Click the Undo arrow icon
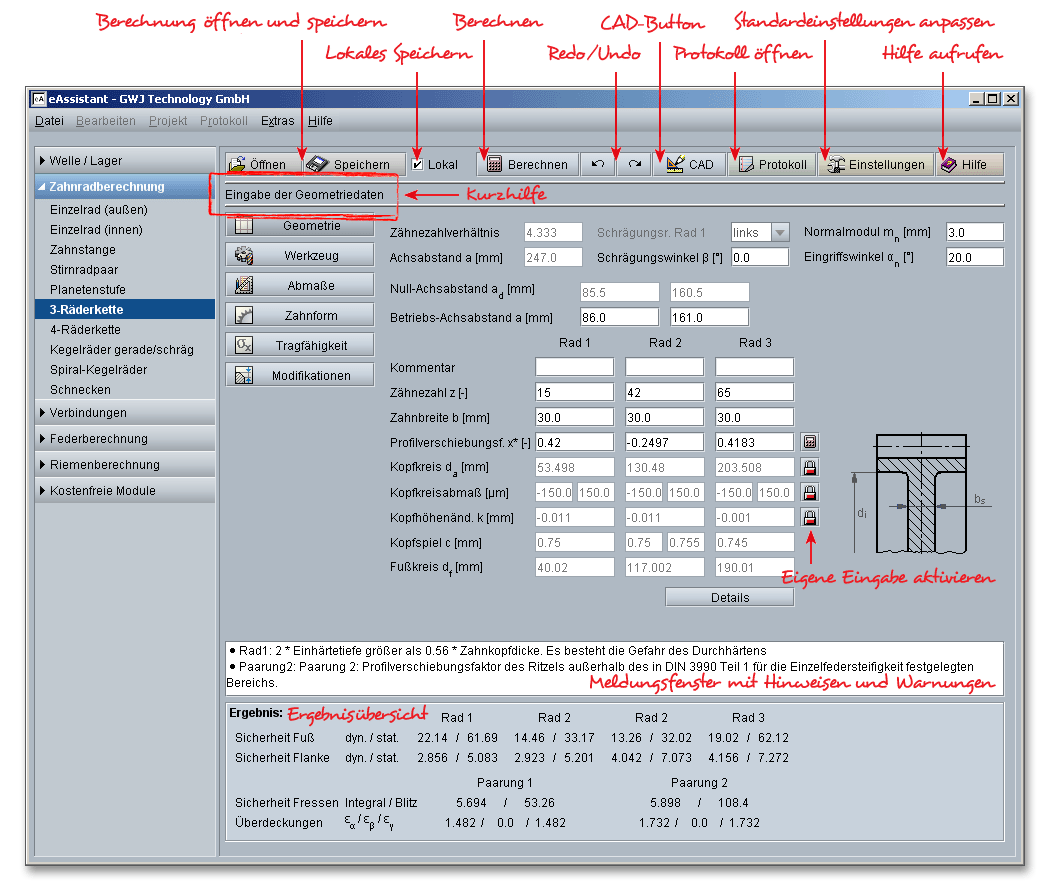 pyautogui.click(x=597, y=165)
